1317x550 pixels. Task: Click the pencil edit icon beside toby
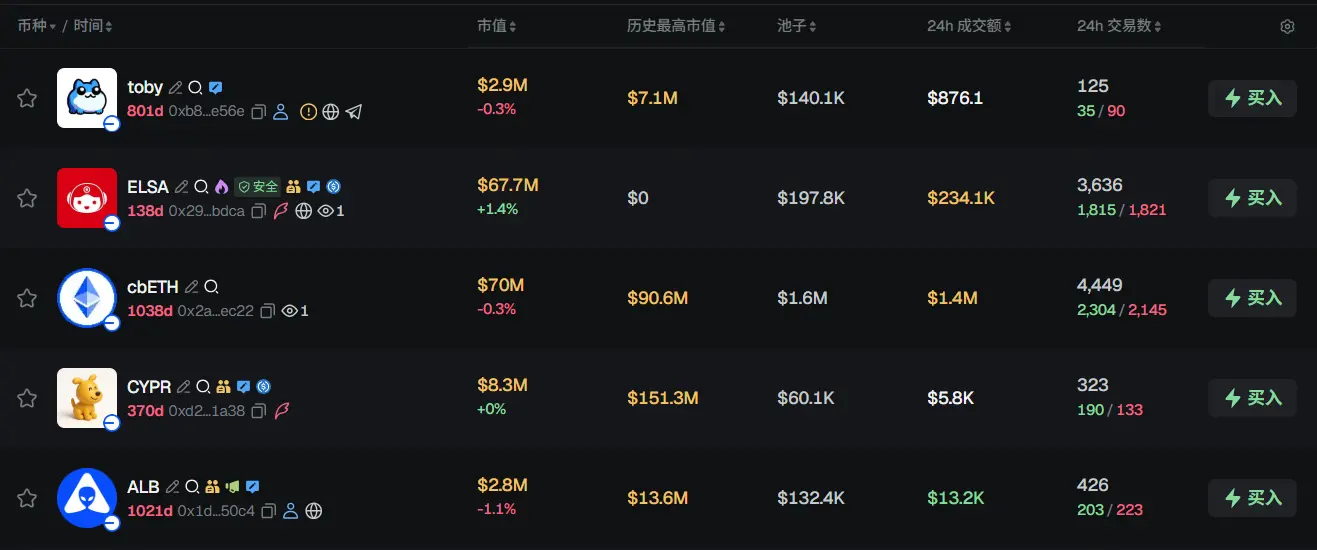176,88
